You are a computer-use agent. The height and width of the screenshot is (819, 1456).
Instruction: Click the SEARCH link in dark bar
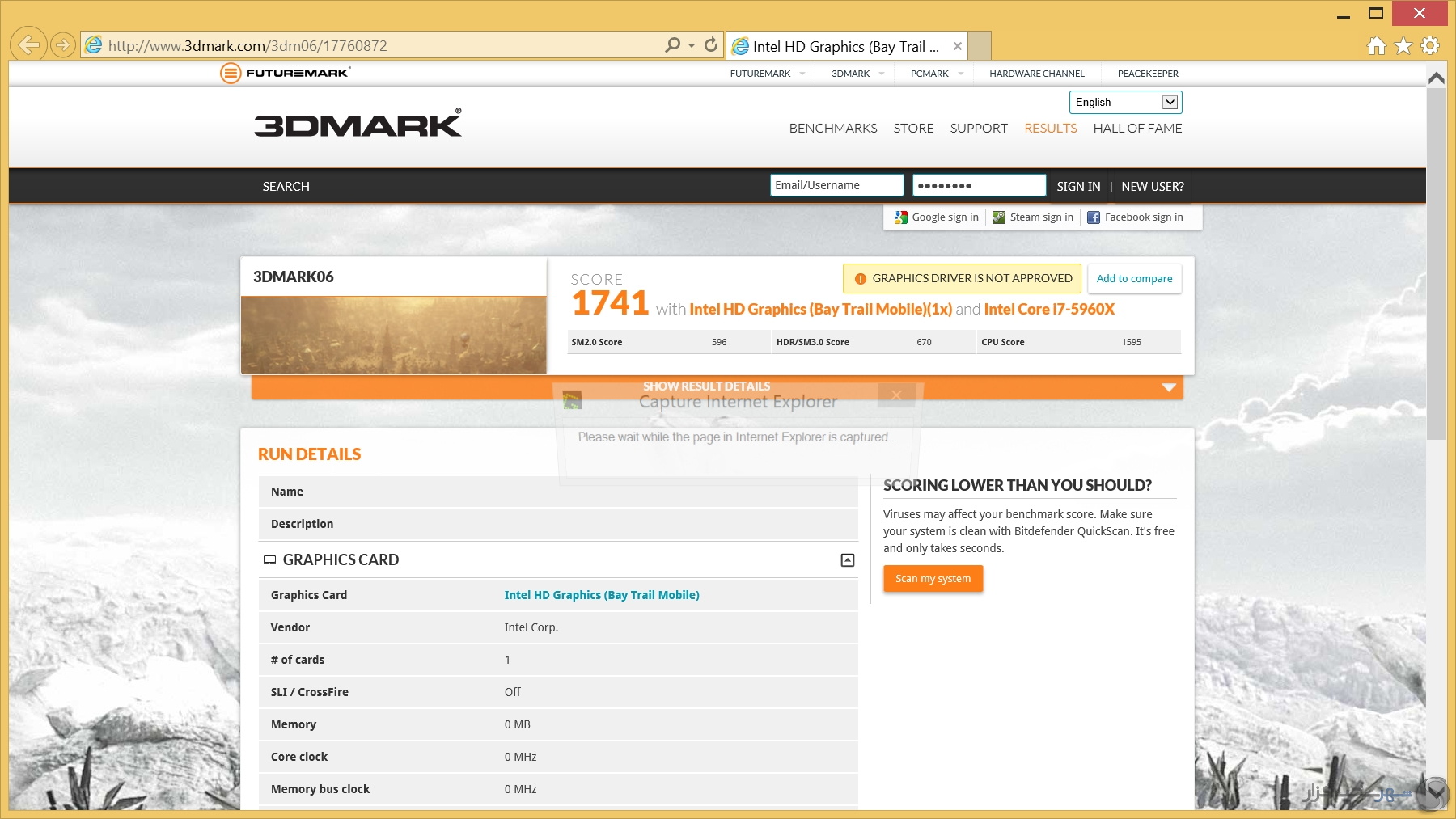click(x=286, y=187)
